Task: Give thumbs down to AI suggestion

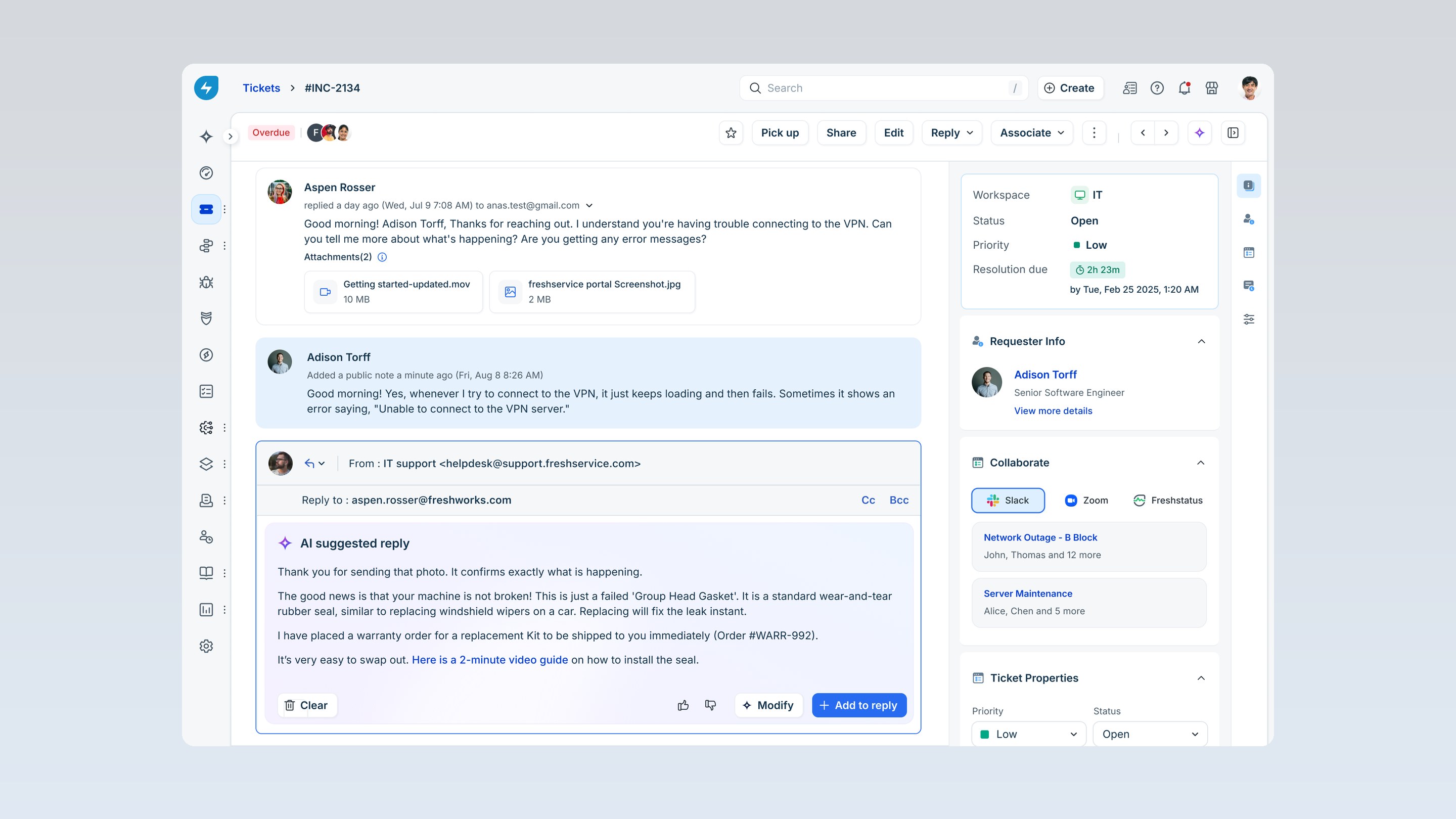Action: 710,705
